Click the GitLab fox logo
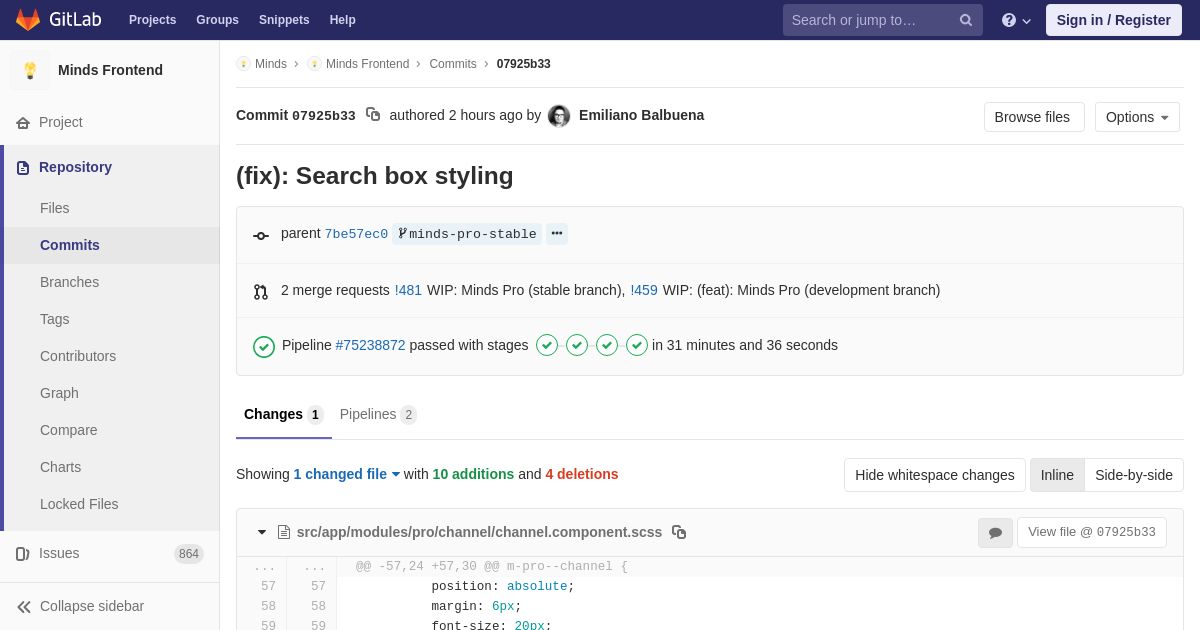Viewport: 1200px width, 630px height. click(x=28, y=20)
